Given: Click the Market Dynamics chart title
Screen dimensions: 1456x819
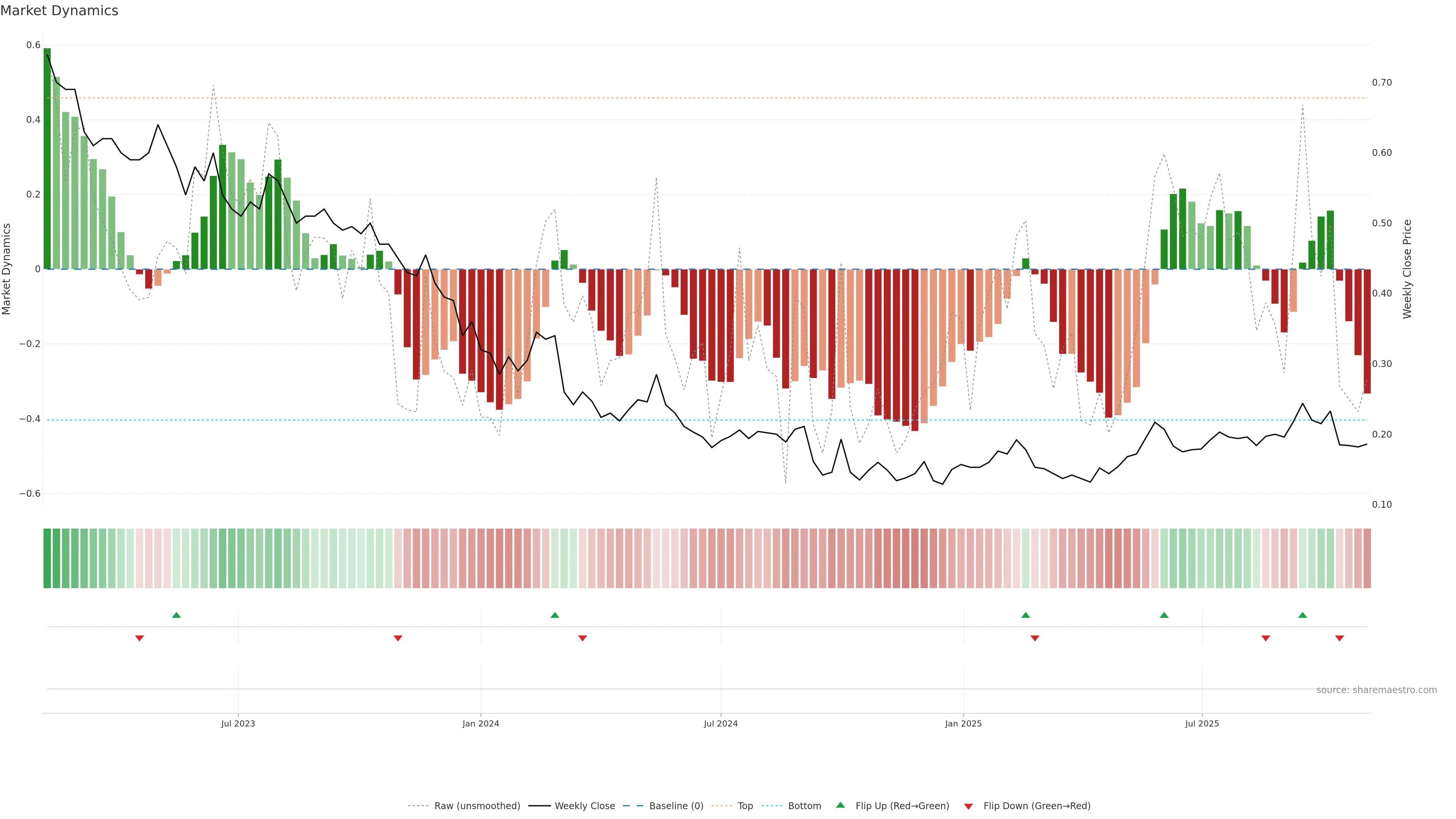Looking at the screenshot, I should [x=60, y=11].
